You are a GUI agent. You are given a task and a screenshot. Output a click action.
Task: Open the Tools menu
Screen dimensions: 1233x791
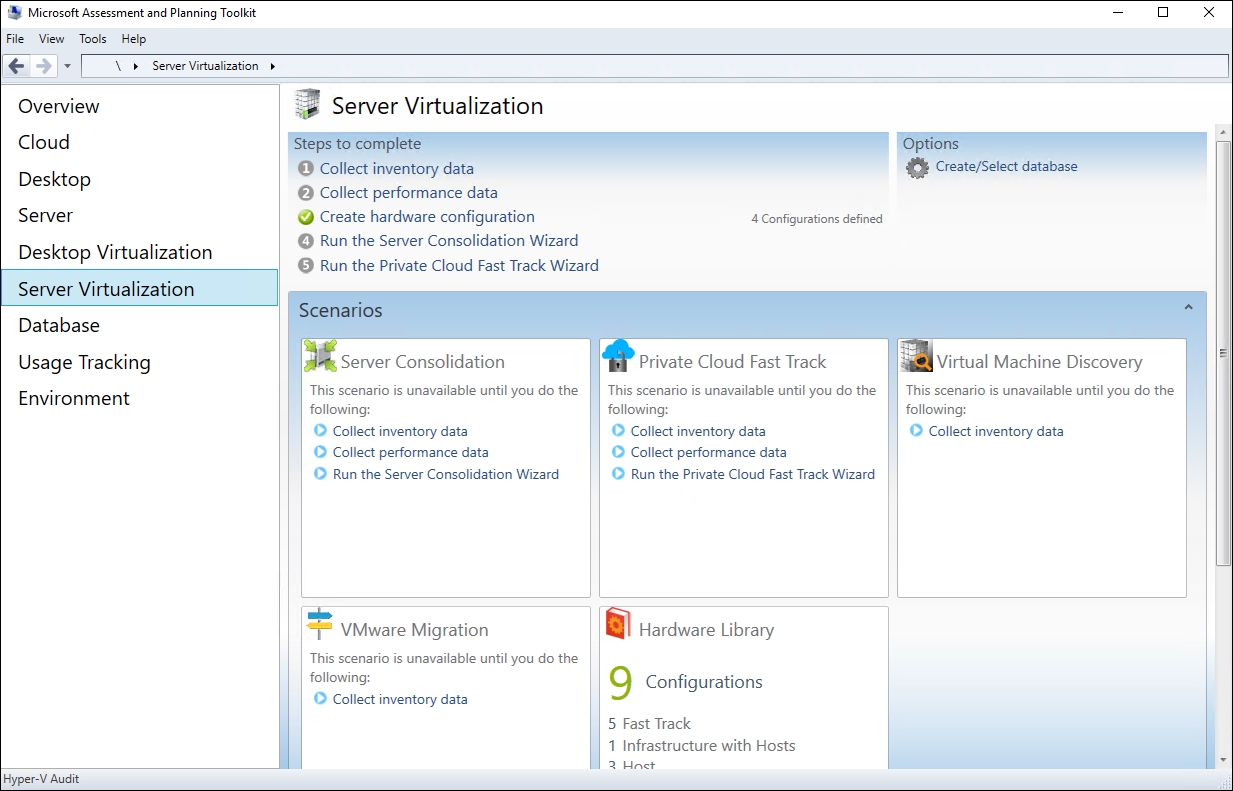coord(93,39)
